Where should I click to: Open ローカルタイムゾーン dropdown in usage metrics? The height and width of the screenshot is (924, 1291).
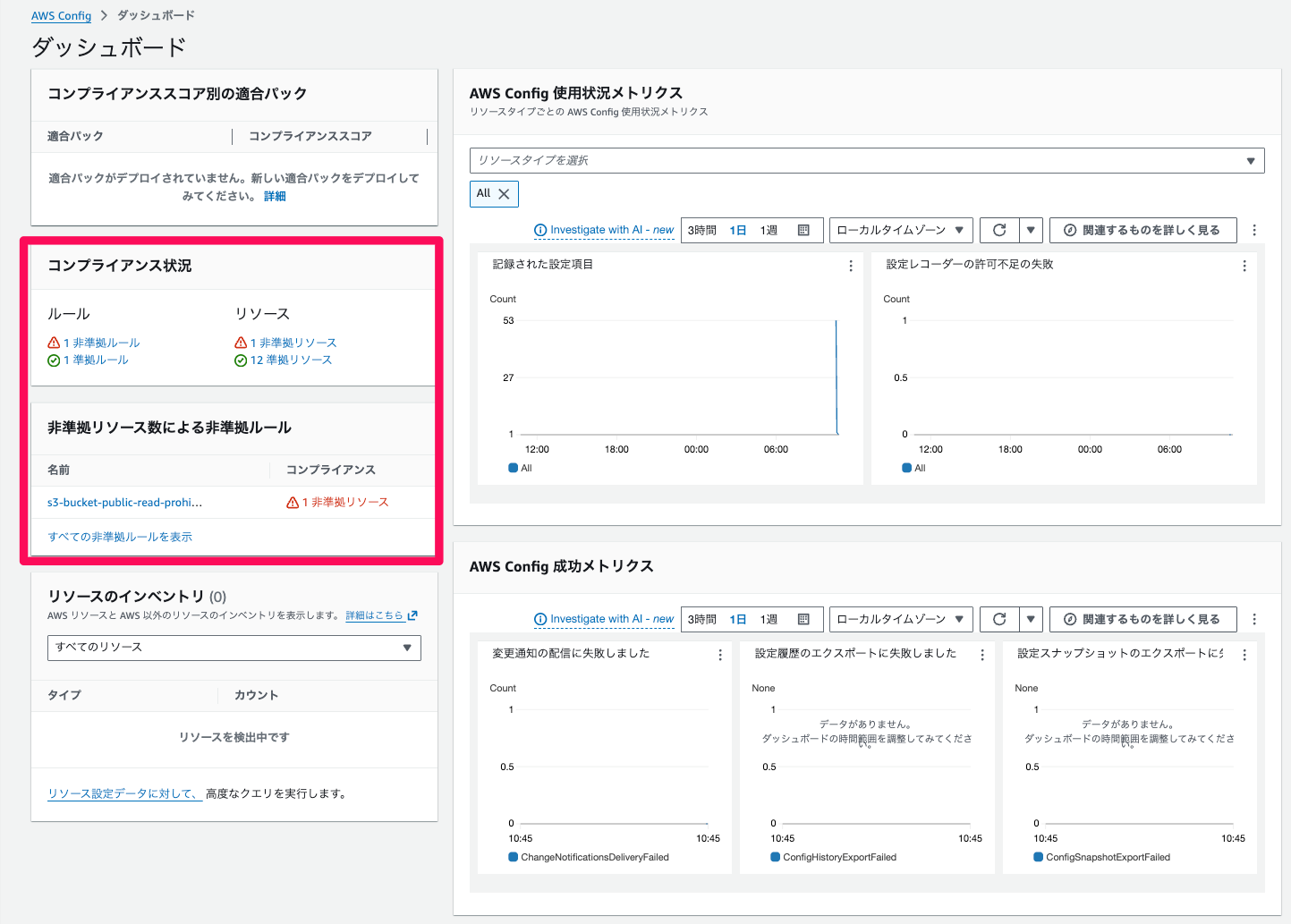click(x=901, y=230)
